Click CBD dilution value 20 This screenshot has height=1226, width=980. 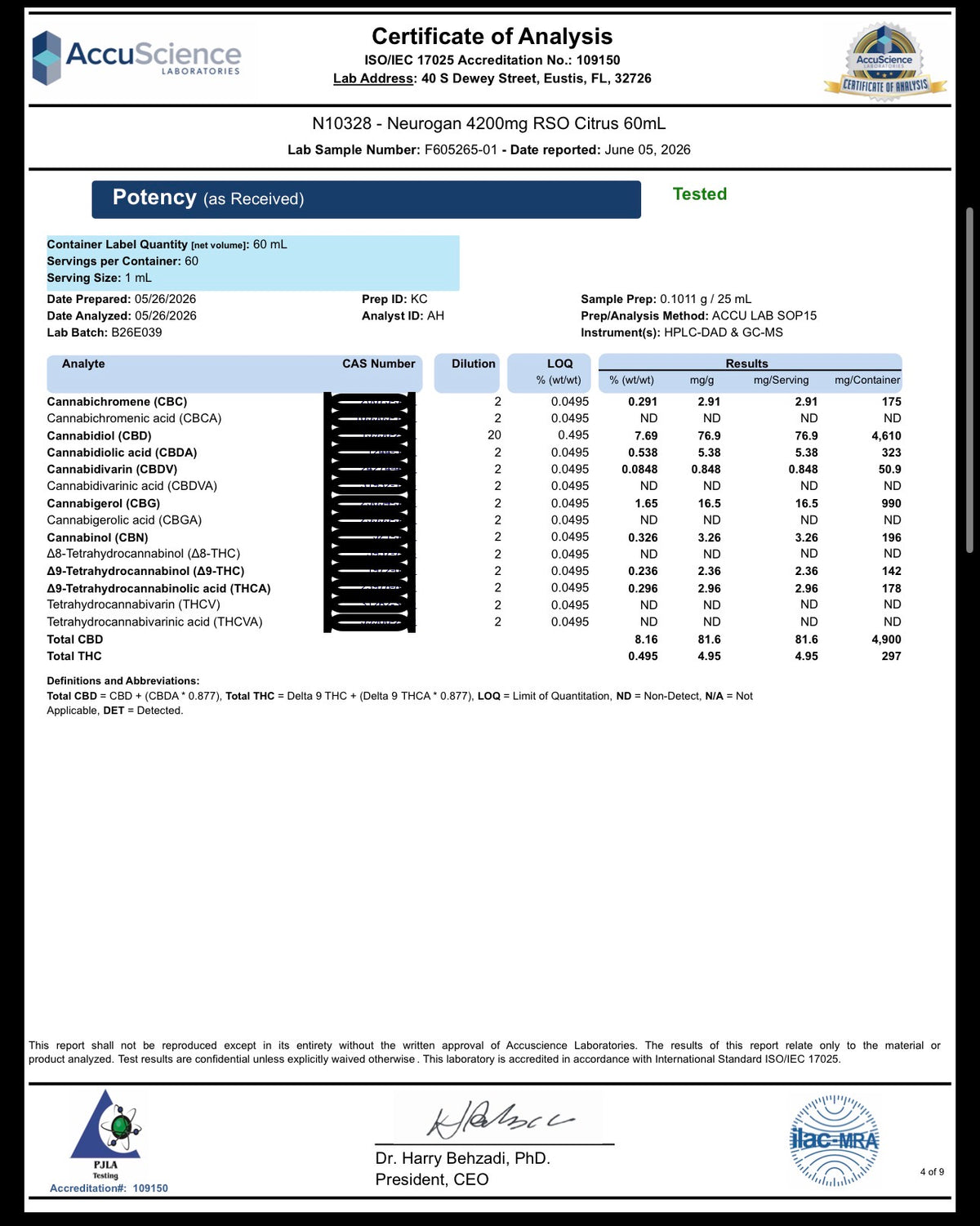(494, 435)
